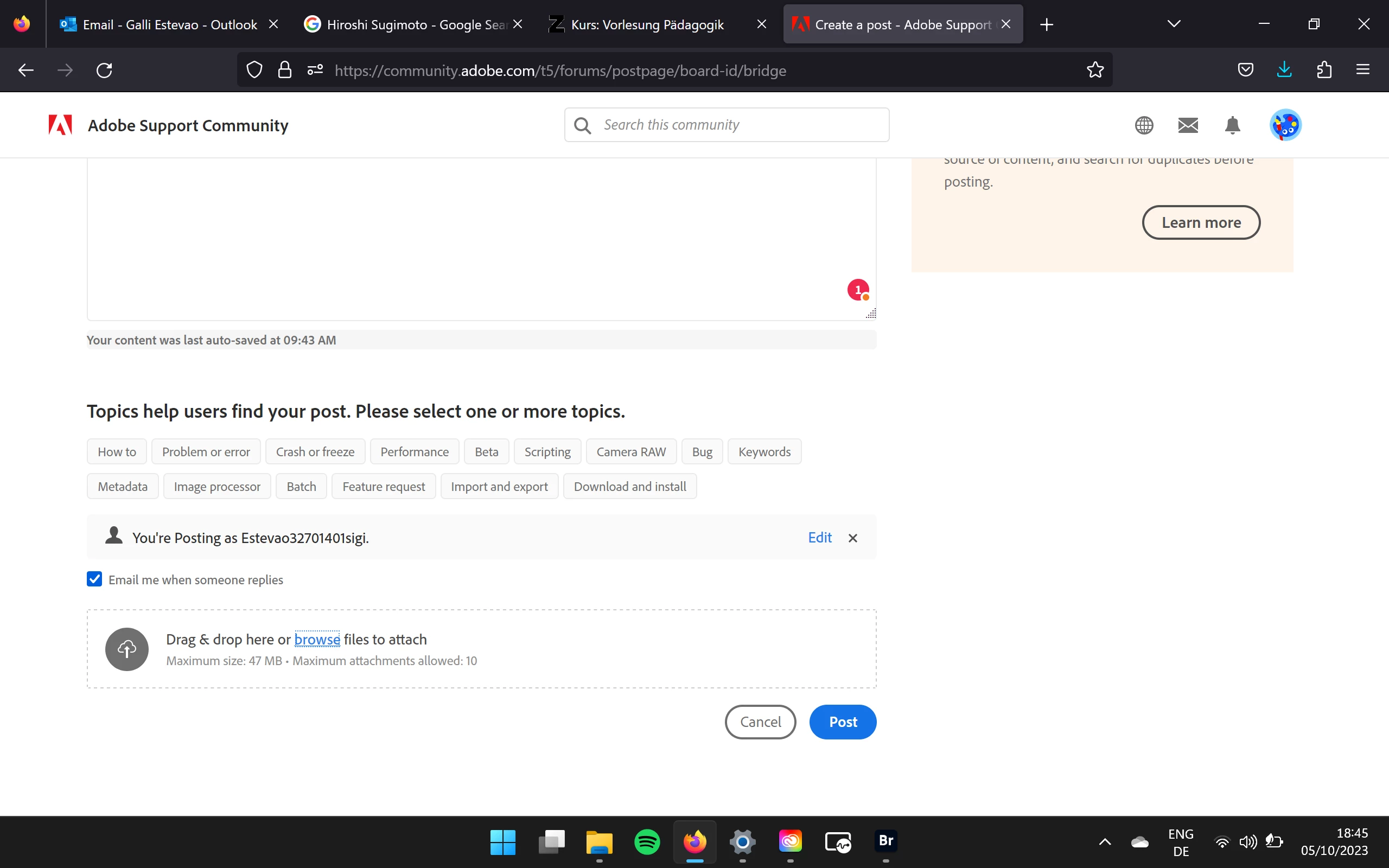Click the upload cloud attachment icon

(x=127, y=649)
